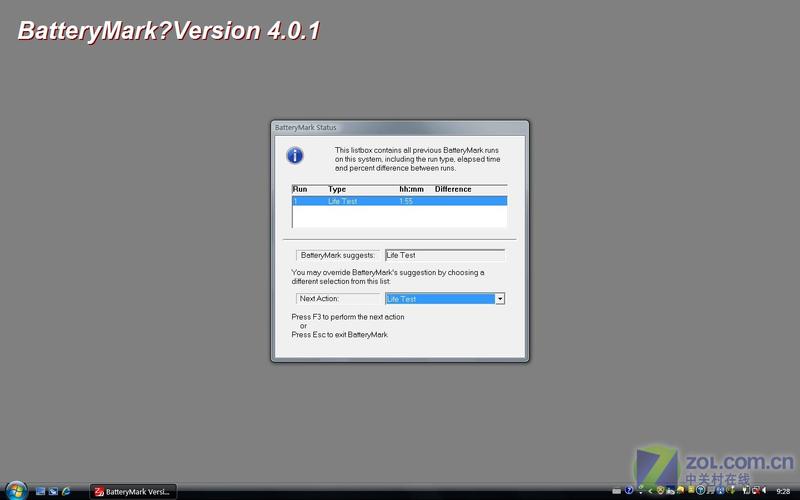The width and height of the screenshot is (800, 500).
Task: Click the taskbar clock 9:28
Action: pyautogui.click(x=783, y=491)
